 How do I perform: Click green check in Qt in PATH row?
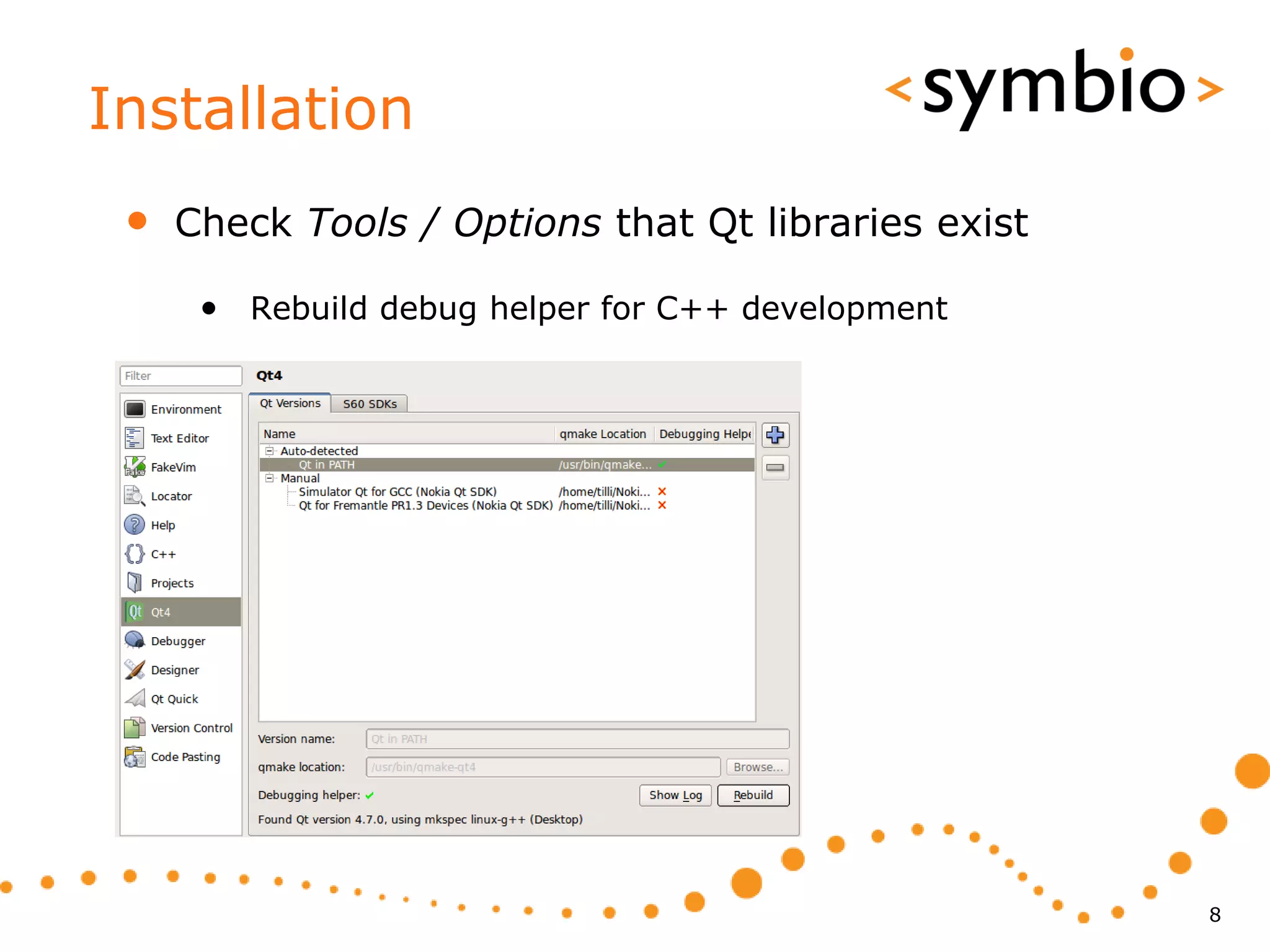[x=662, y=465]
